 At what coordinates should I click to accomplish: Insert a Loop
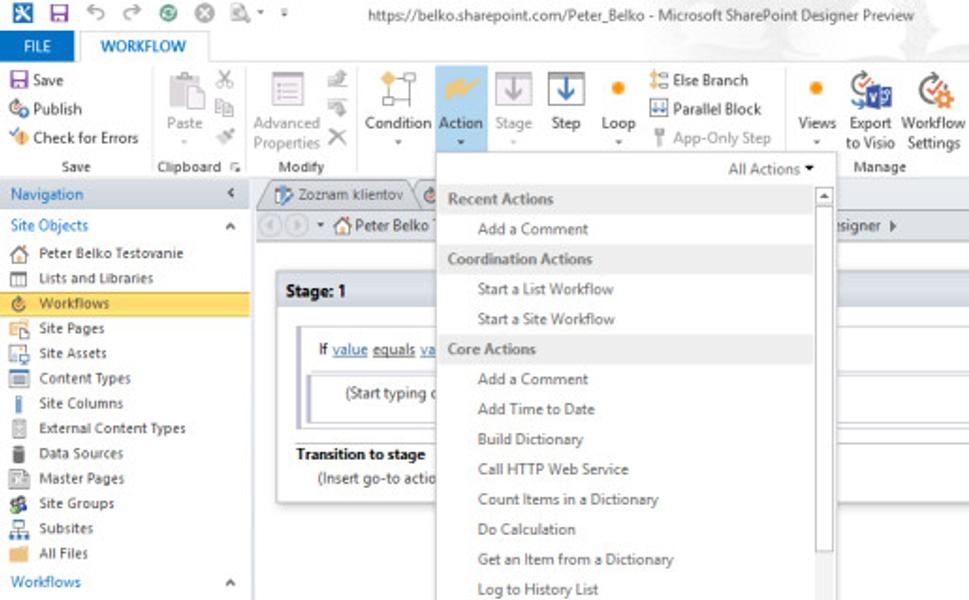coord(618,108)
